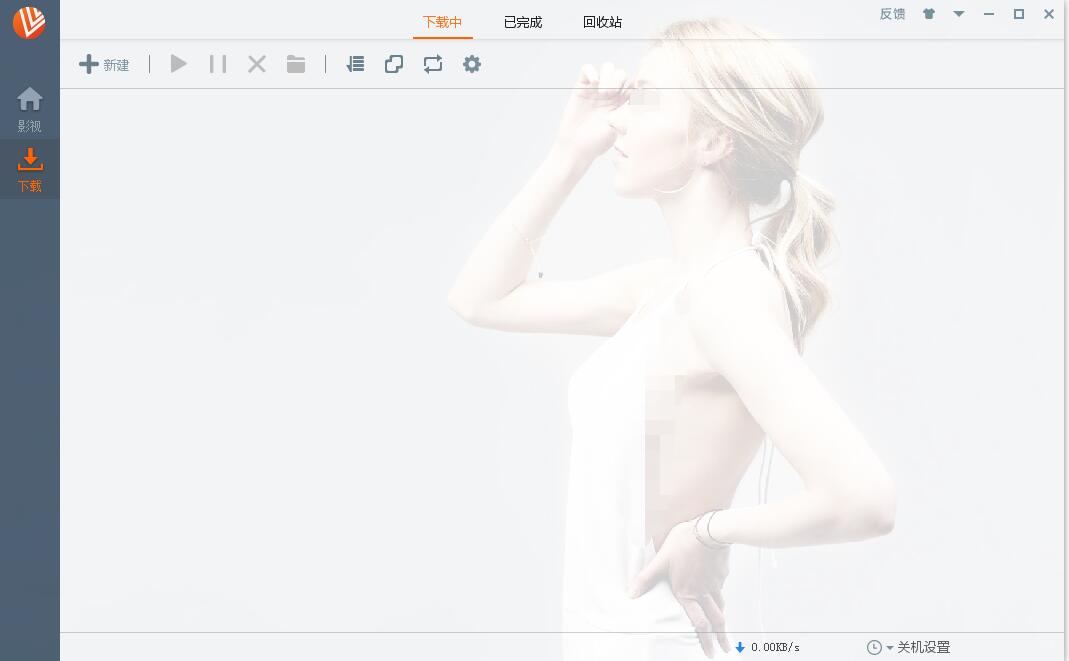Select 下载 in the left sidebar

(x=30, y=170)
